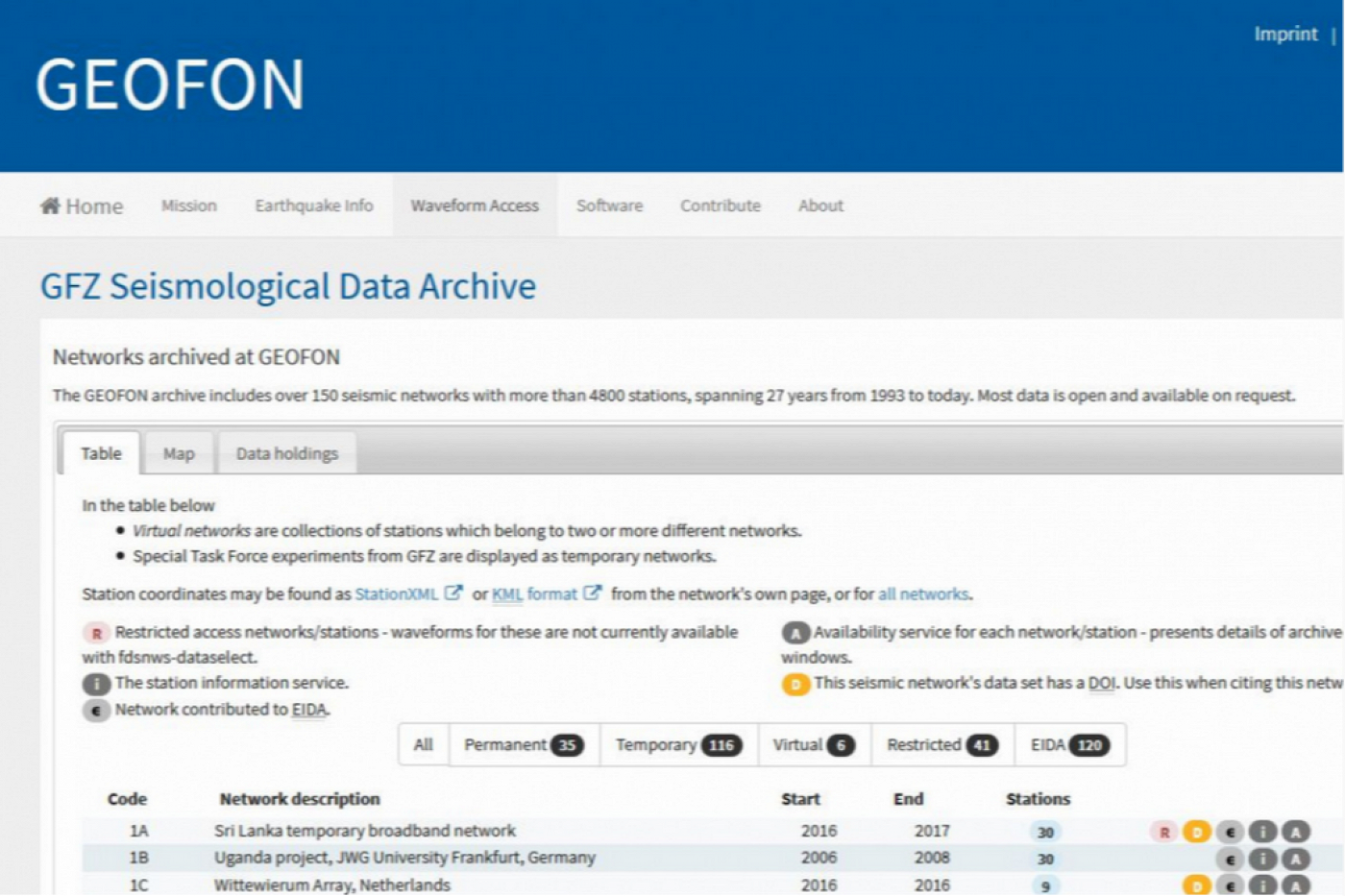Click the Imprint link at top right
Screen dimensions: 1345x896
point(1285,34)
